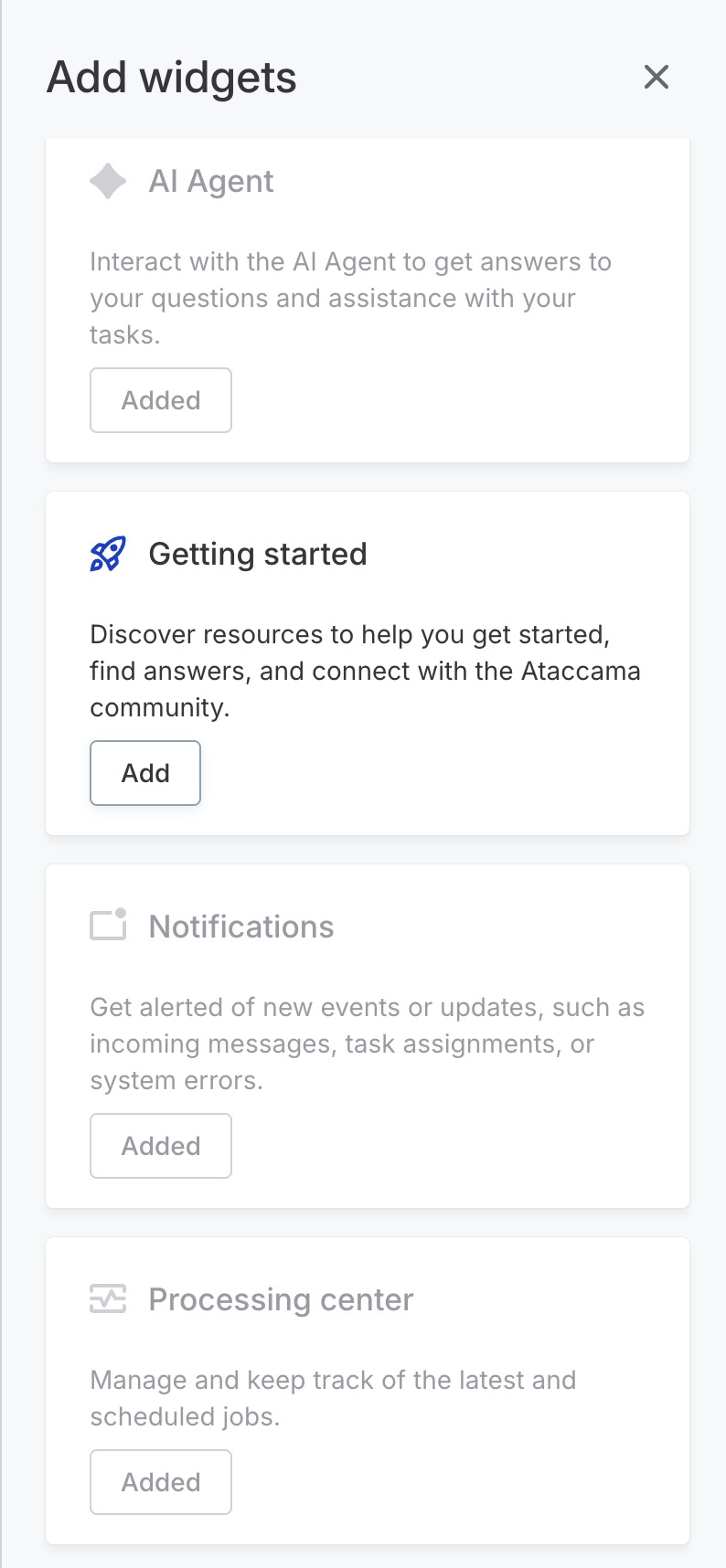Click the Getting started description text
Image resolution: width=726 pixels, height=1568 pixels.
pos(364,670)
